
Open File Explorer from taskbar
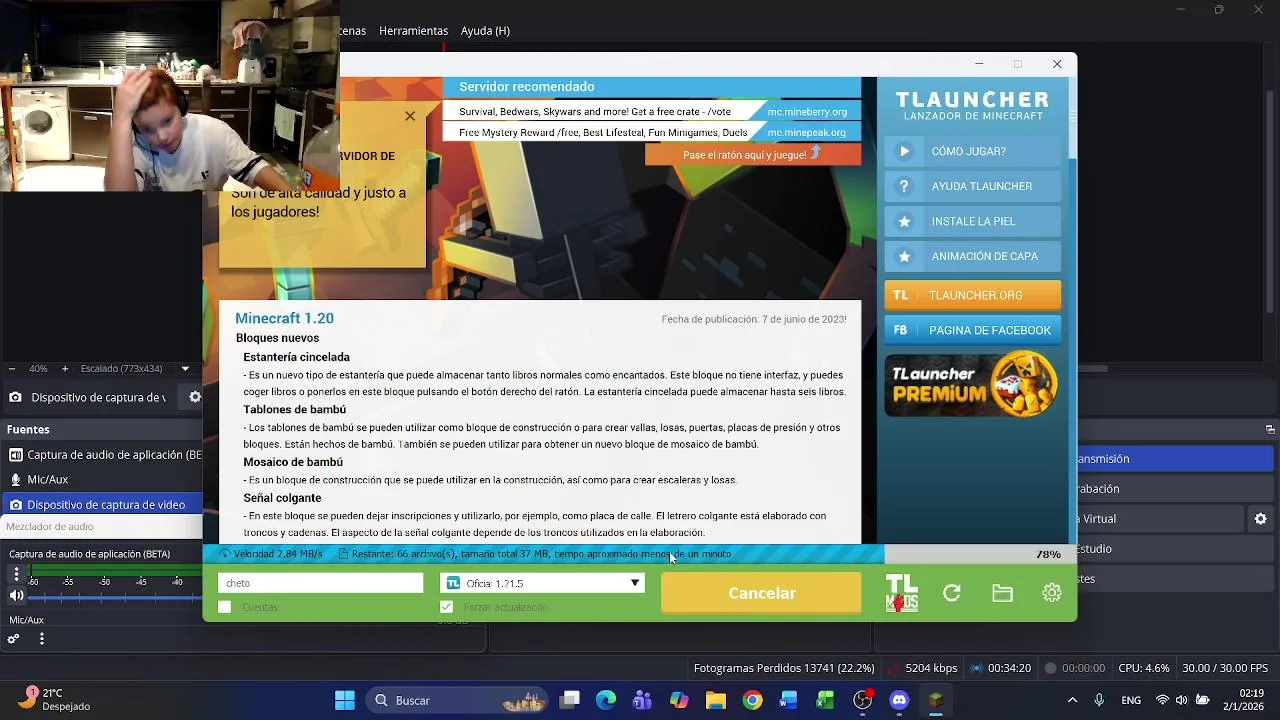(x=715, y=700)
